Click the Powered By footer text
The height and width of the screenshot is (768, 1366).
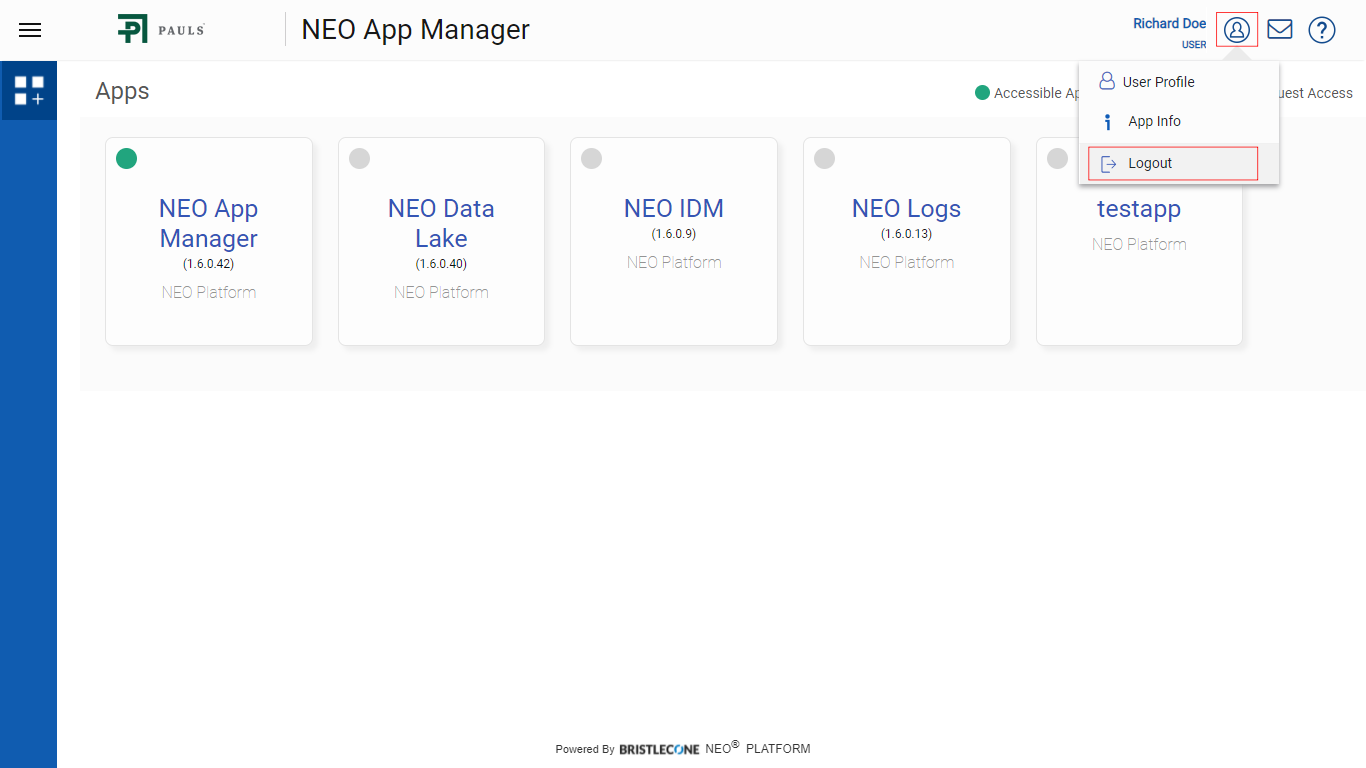click(585, 749)
